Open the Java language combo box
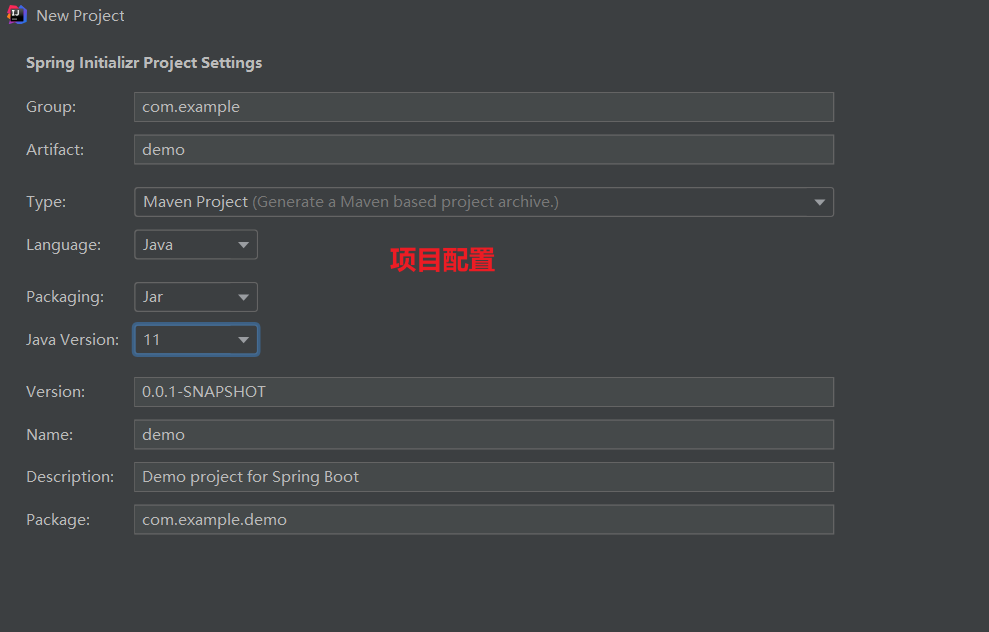 pos(196,245)
